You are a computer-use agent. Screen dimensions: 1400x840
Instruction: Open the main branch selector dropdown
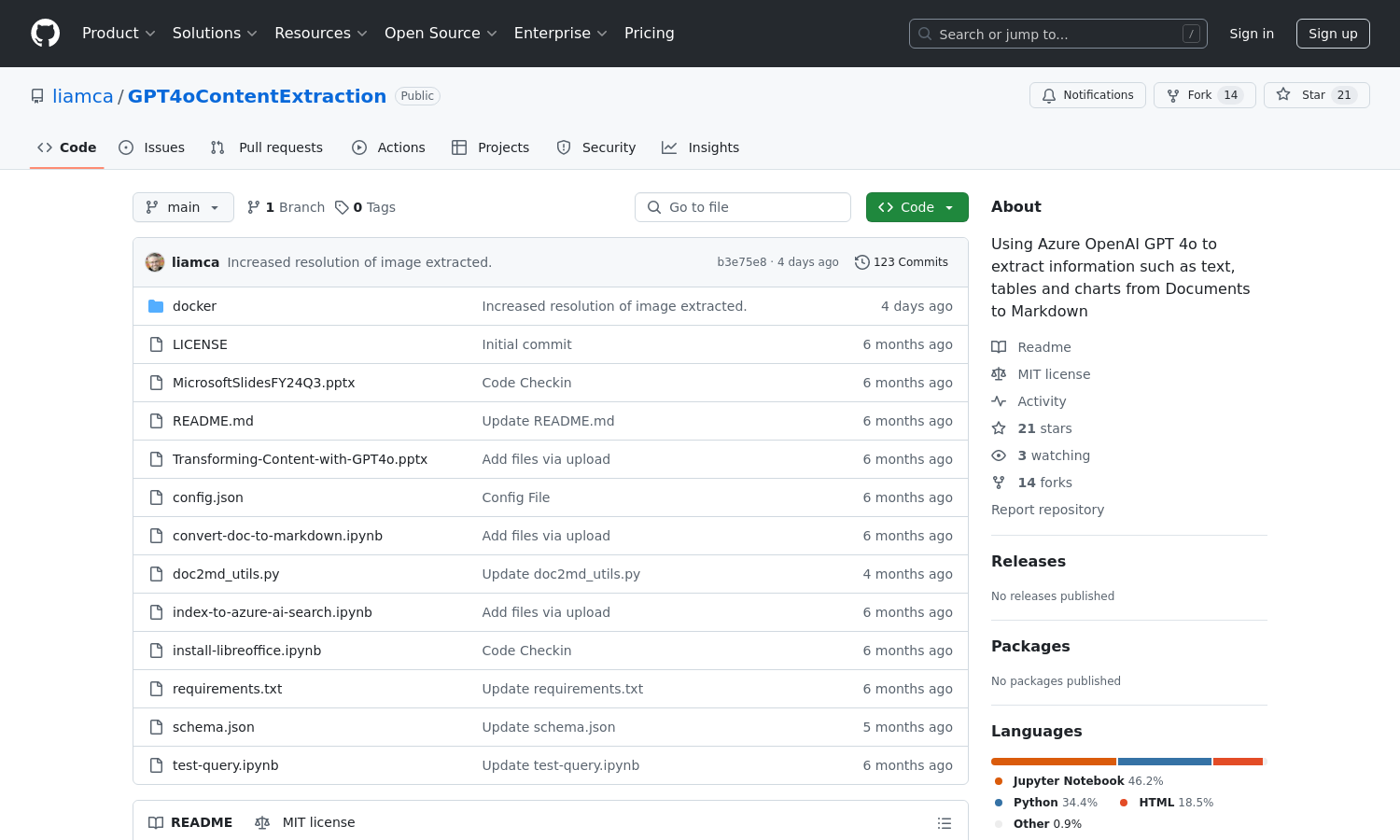[183, 207]
